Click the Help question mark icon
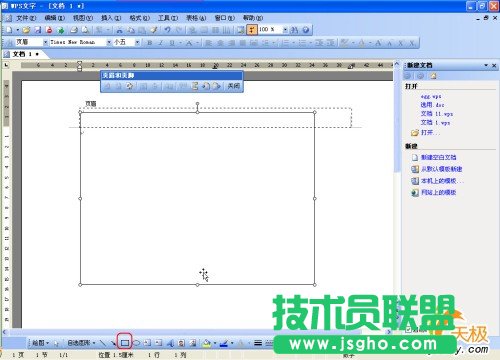 tap(306, 30)
